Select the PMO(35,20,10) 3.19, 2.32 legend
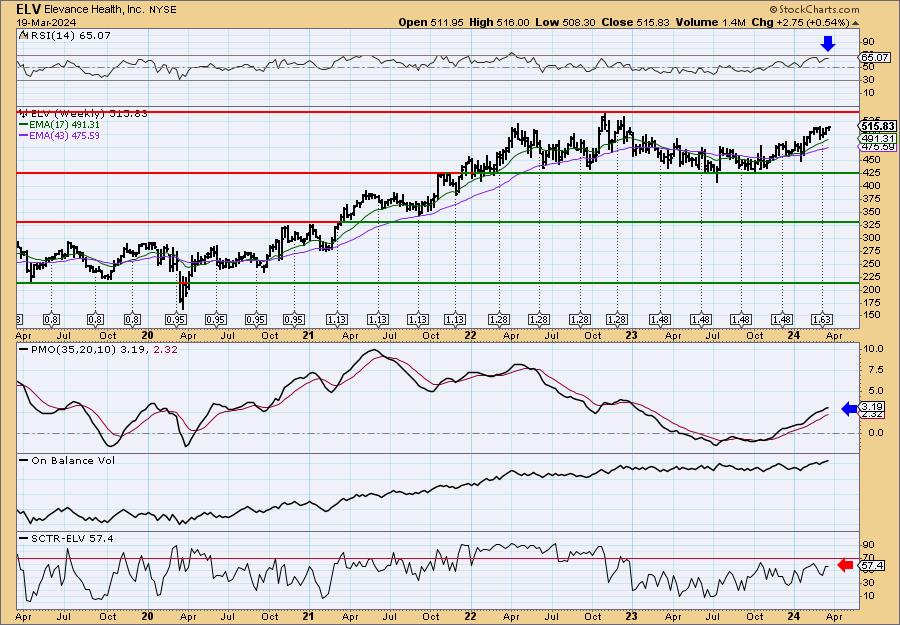The height and width of the screenshot is (625, 900). click(99, 349)
